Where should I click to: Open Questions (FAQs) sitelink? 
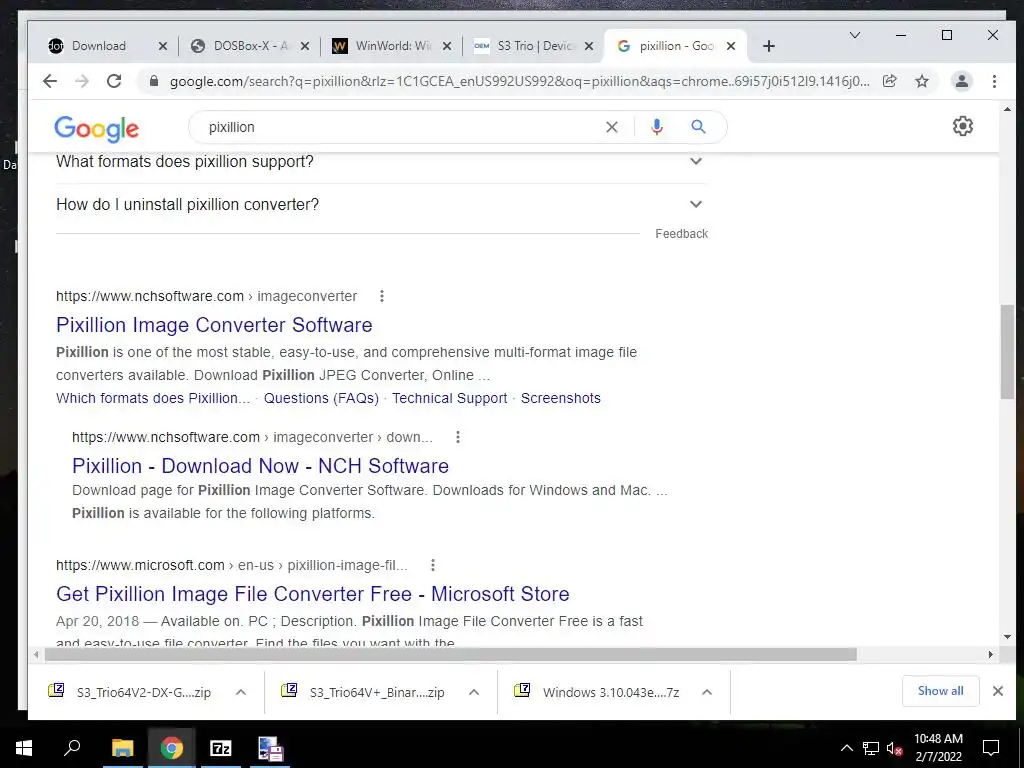point(321,398)
